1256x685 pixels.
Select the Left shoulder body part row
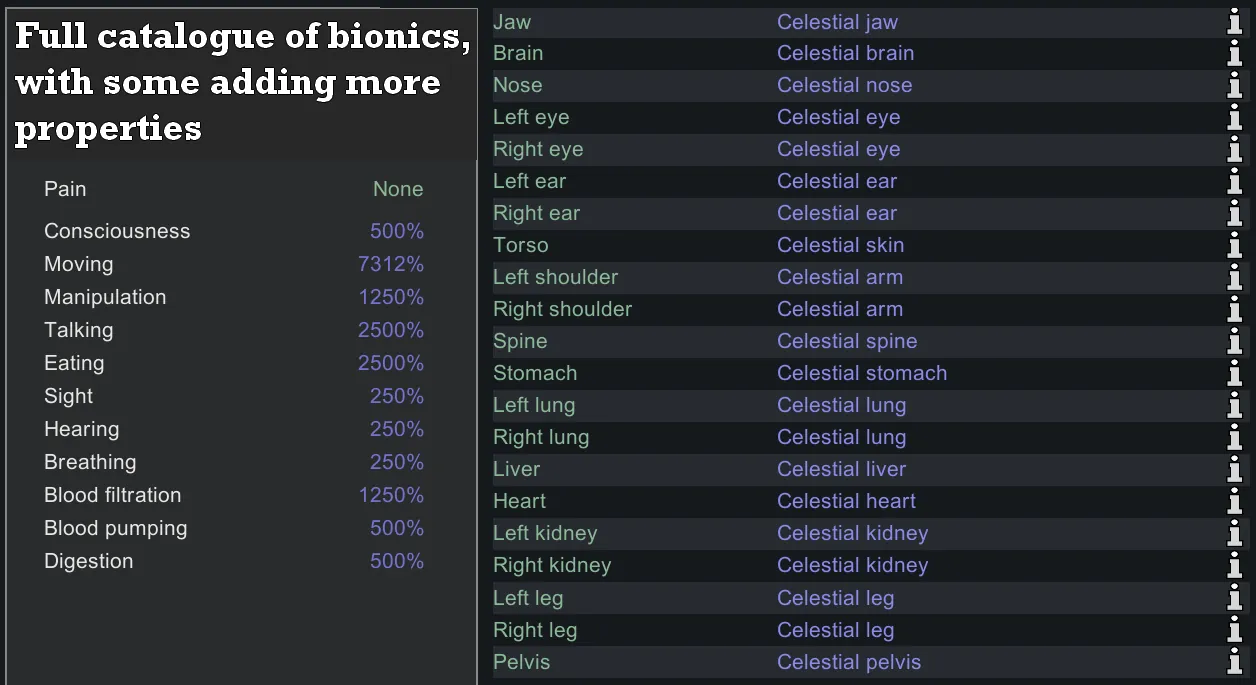click(555, 277)
